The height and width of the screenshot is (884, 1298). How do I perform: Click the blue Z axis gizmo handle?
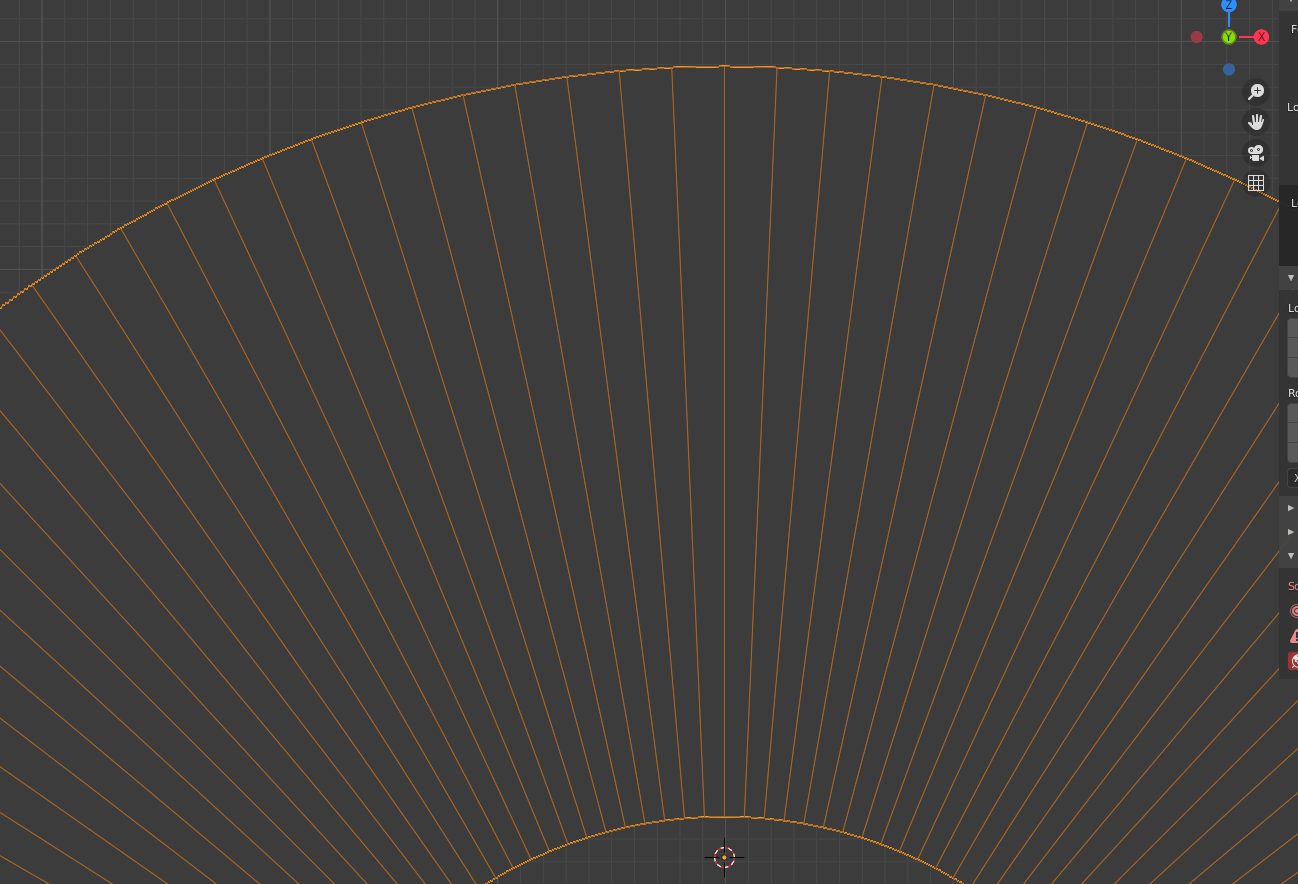tap(1229, 5)
